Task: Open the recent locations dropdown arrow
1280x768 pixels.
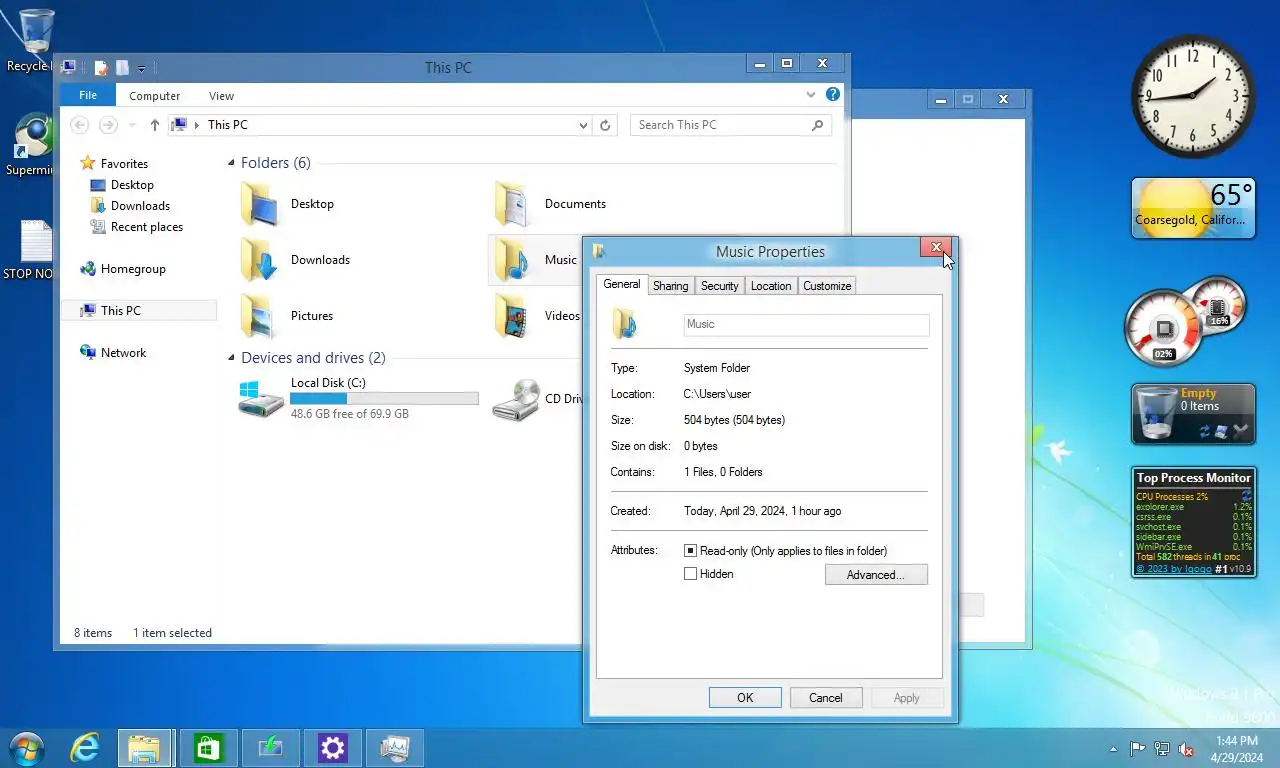Action: coord(132,125)
